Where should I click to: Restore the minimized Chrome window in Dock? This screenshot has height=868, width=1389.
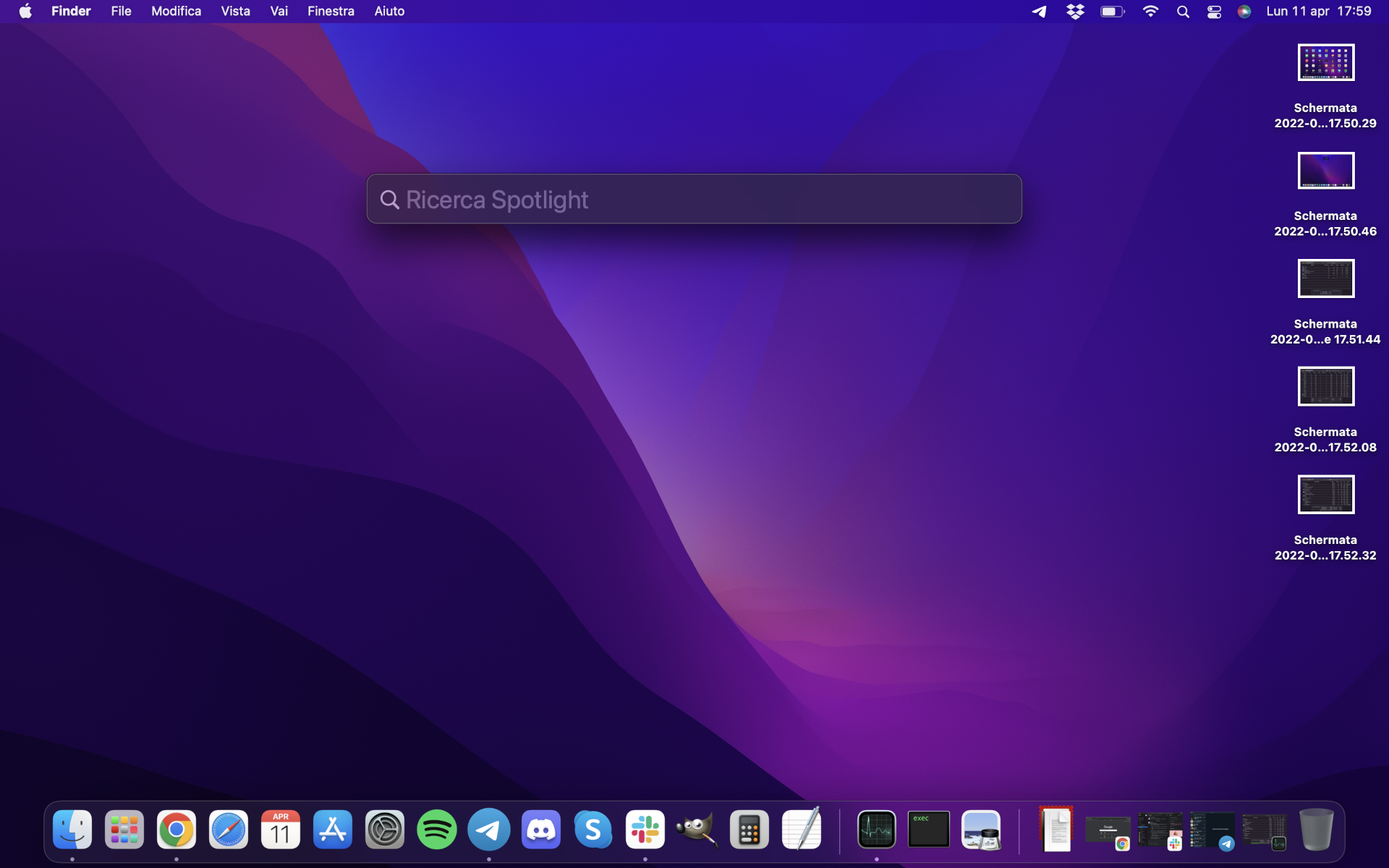coord(1108,832)
